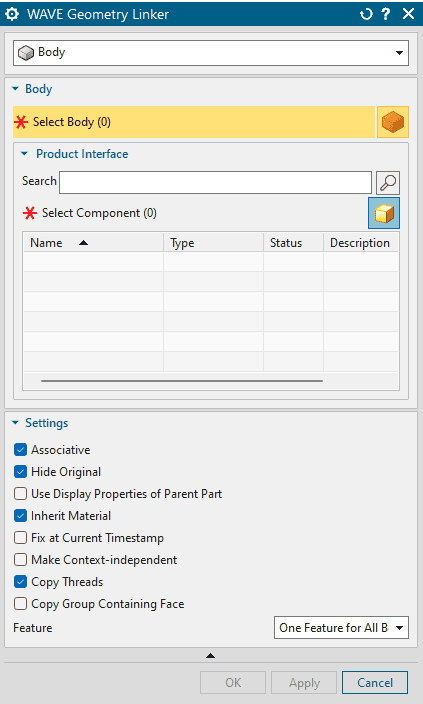This screenshot has width=423, height=704.
Task: Close the WAVE Geometry Linker dialog
Action: 408,14
